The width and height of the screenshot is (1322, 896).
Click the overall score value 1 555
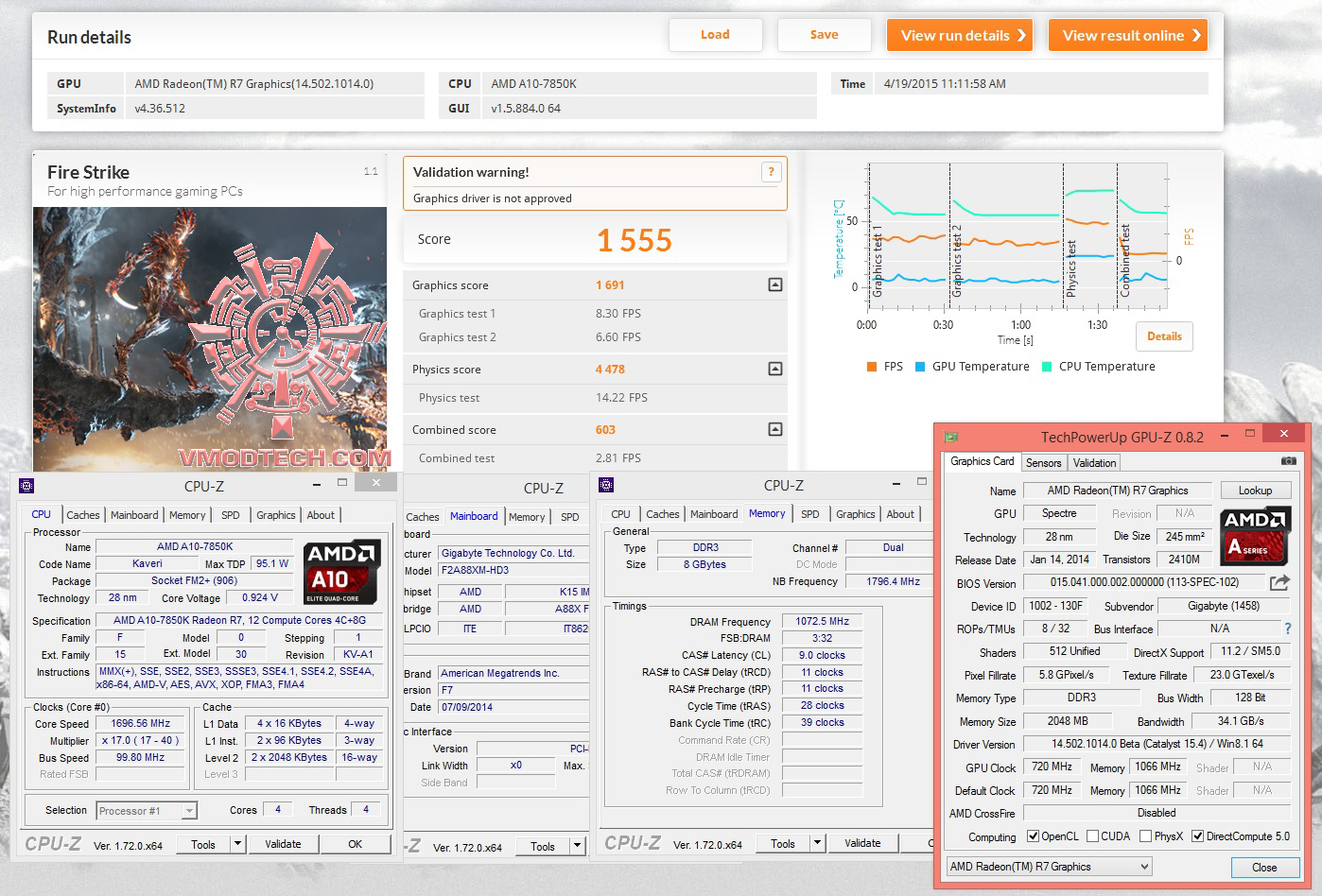pos(635,241)
